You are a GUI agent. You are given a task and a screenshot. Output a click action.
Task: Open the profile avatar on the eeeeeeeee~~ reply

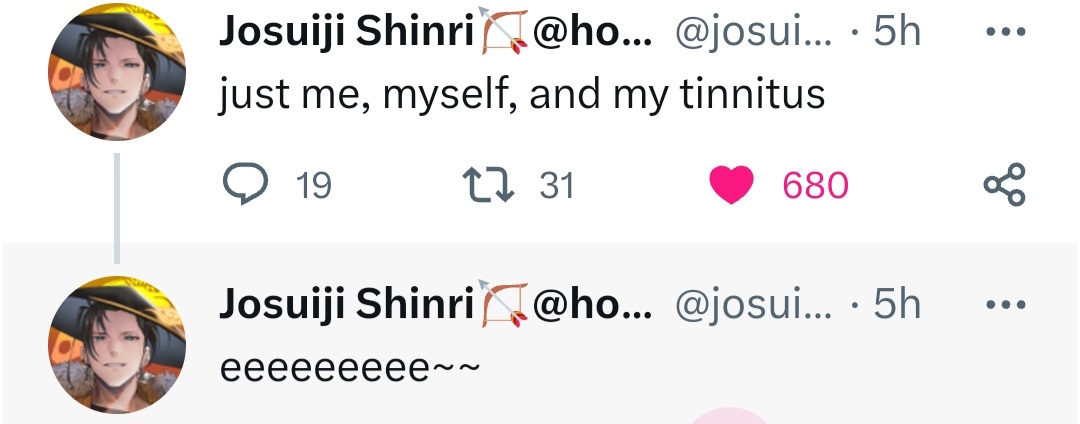[117, 344]
